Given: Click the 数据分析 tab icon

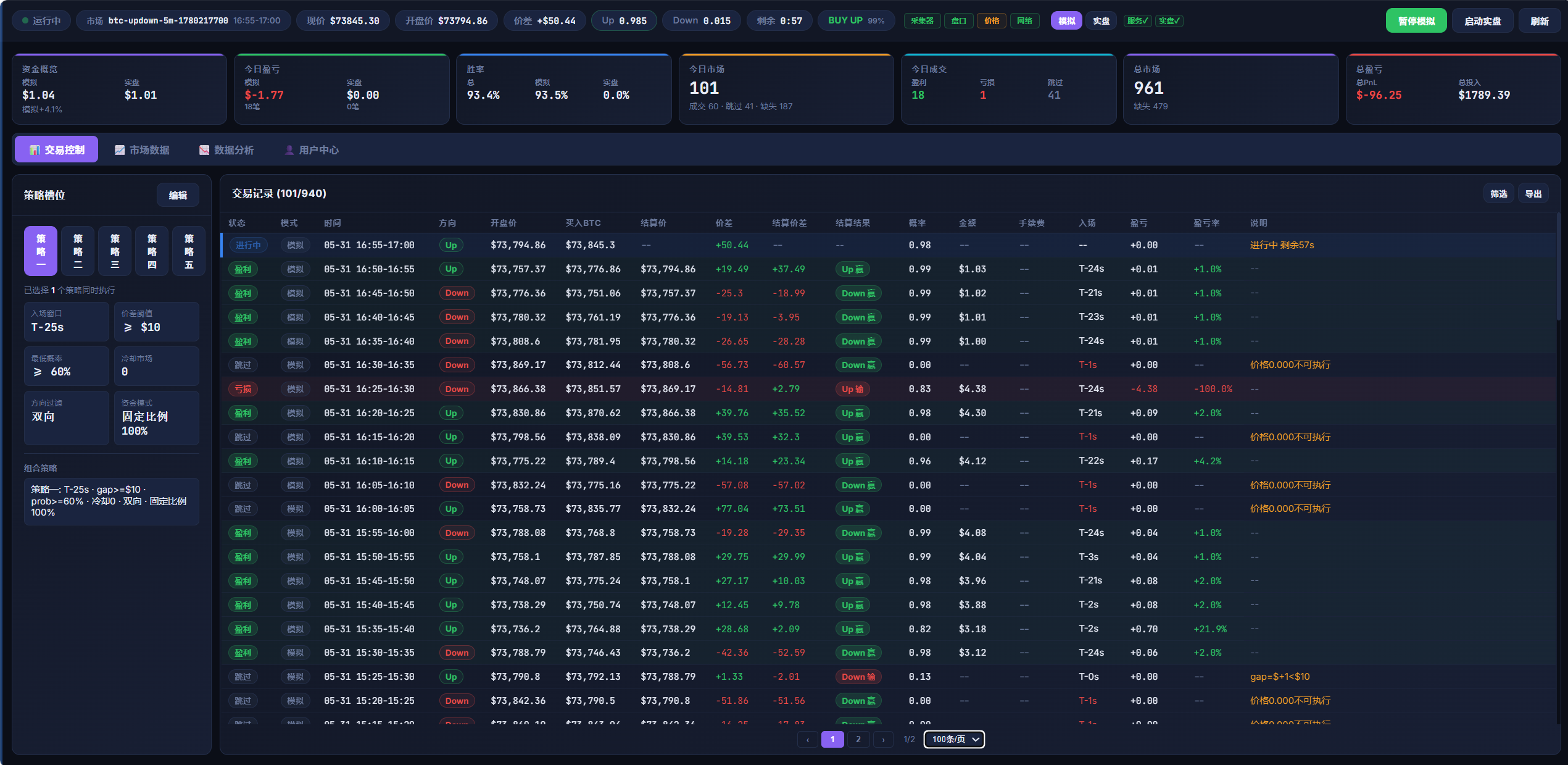Looking at the screenshot, I should tap(204, 150).
